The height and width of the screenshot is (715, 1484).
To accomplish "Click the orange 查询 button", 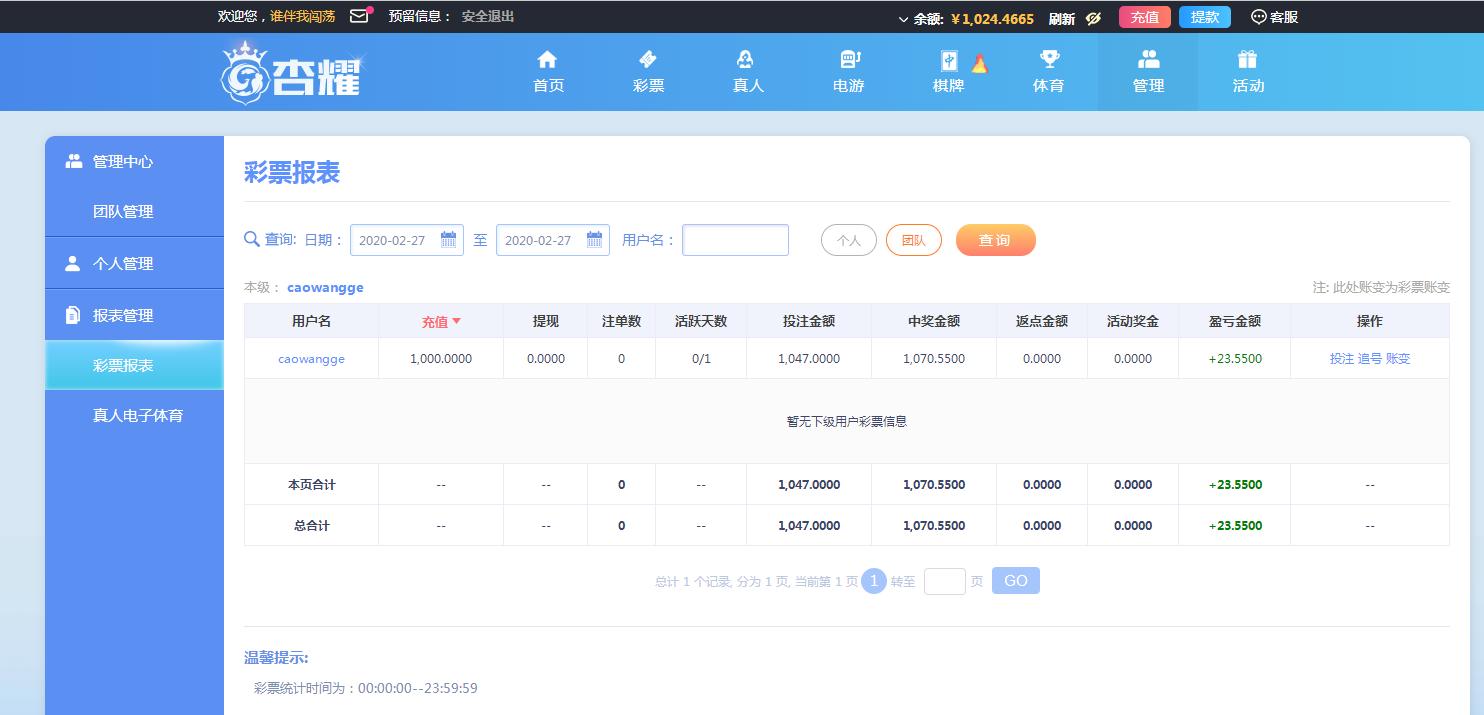I will tap(995, 240).
